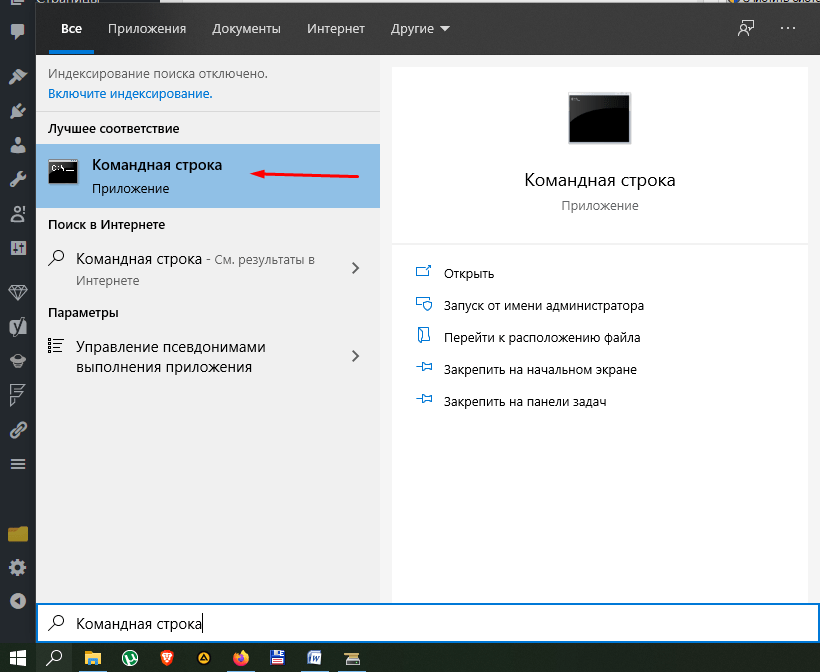
Task: Click the Windows Start button
Action: point(17,657)
